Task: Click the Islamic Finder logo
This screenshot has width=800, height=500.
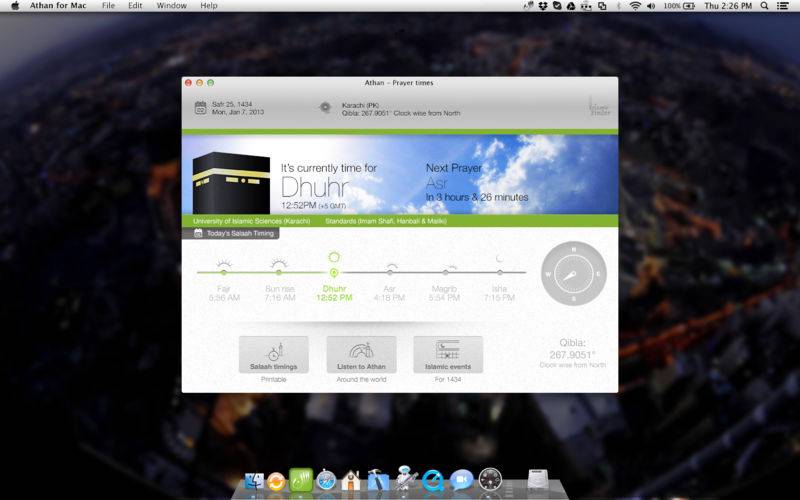Action: [599, 107]
